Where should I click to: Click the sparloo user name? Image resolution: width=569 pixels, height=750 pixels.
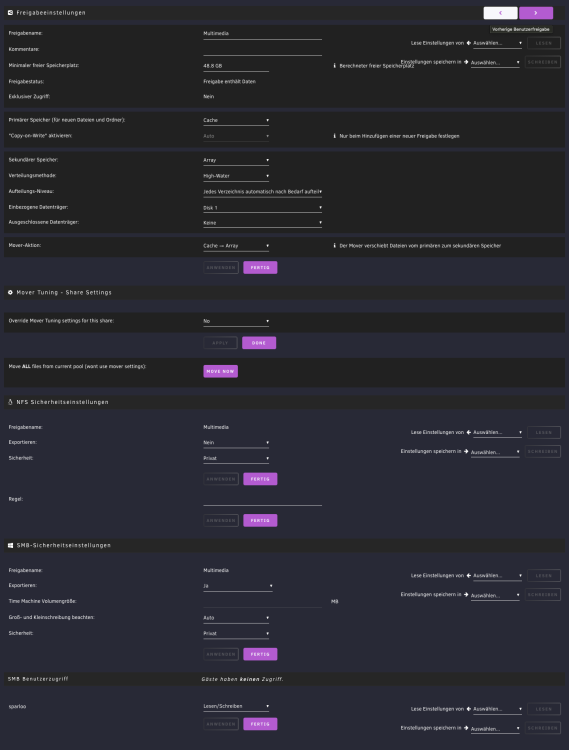point(17,706)
